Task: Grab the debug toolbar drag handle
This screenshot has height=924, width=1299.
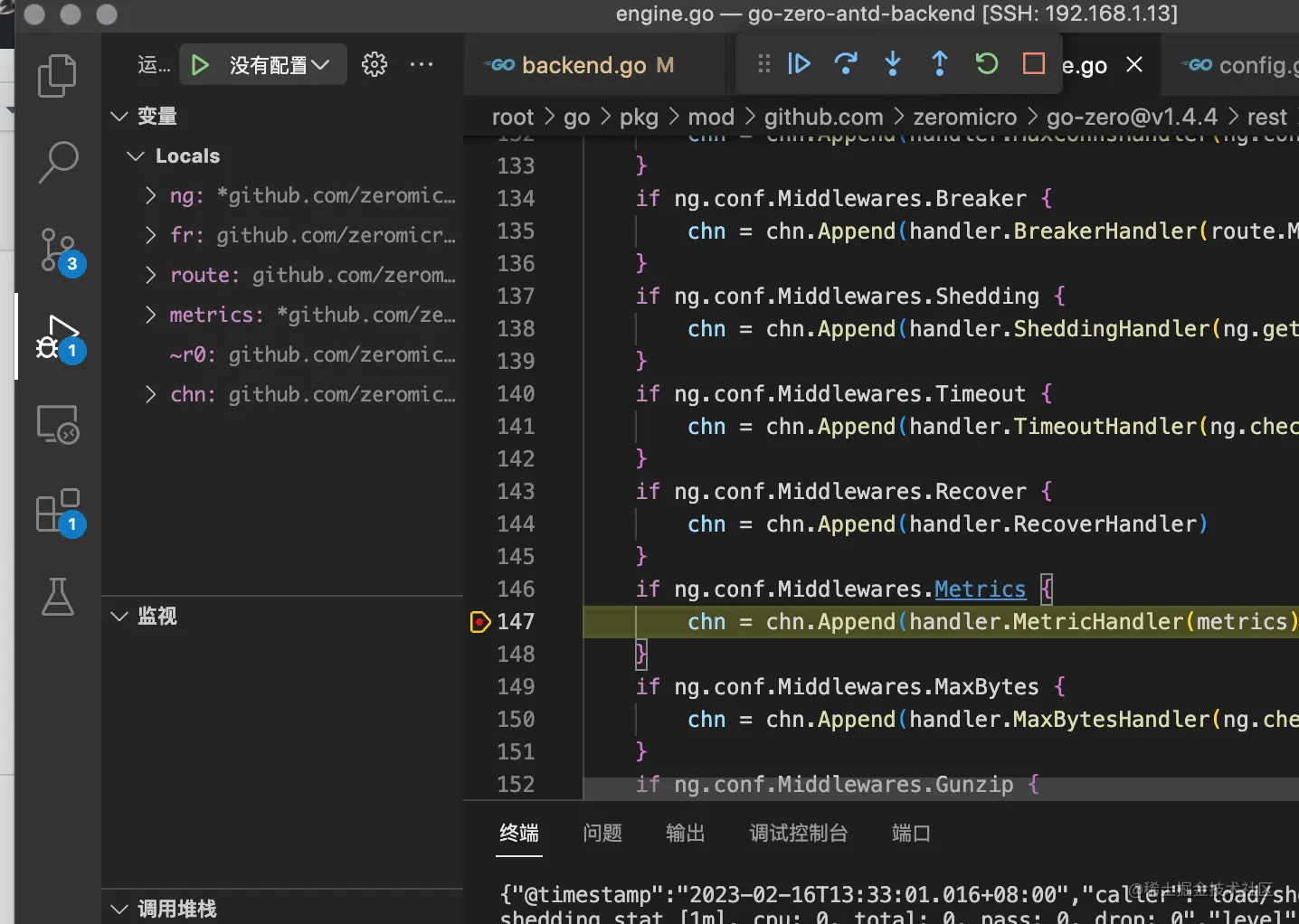Action: (764, 63)
